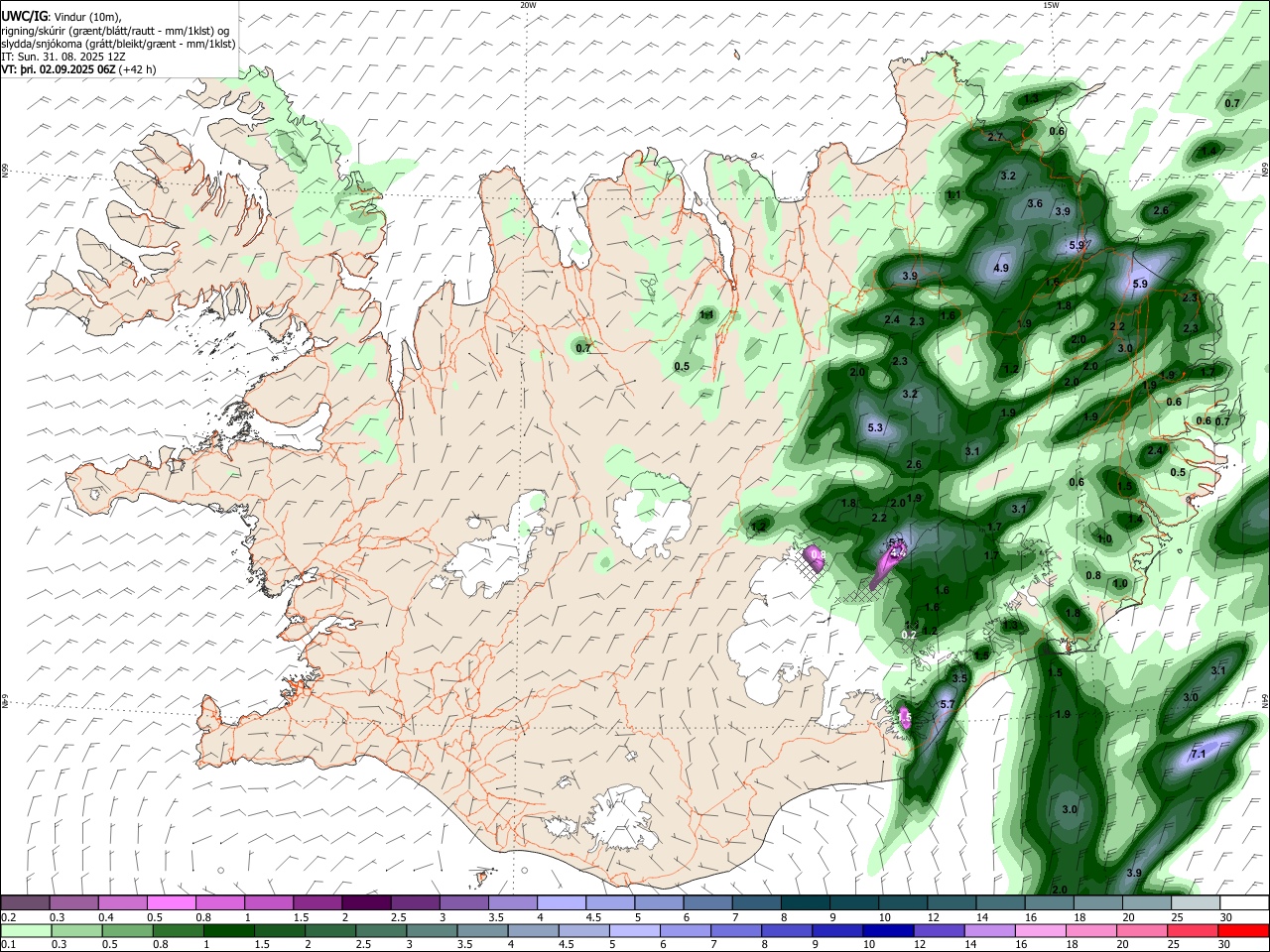
Task: Click the 0.1 label in bottom legend row
Action: point(8,944)
